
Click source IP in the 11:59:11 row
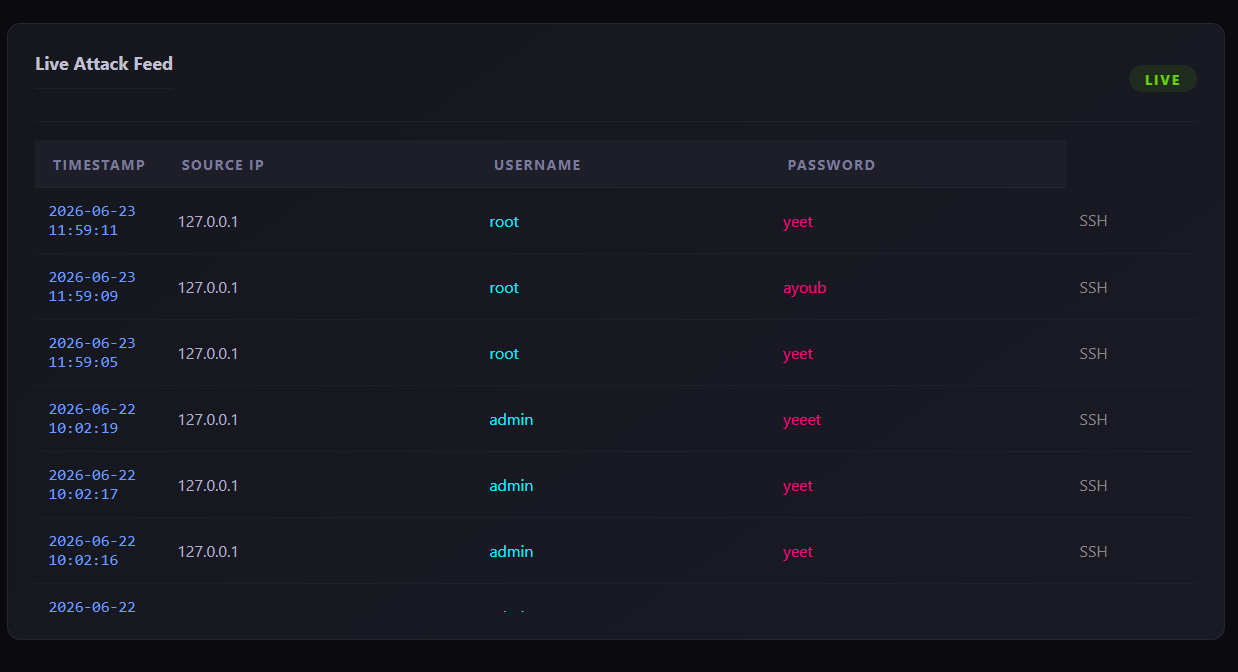tap(208, 222)
